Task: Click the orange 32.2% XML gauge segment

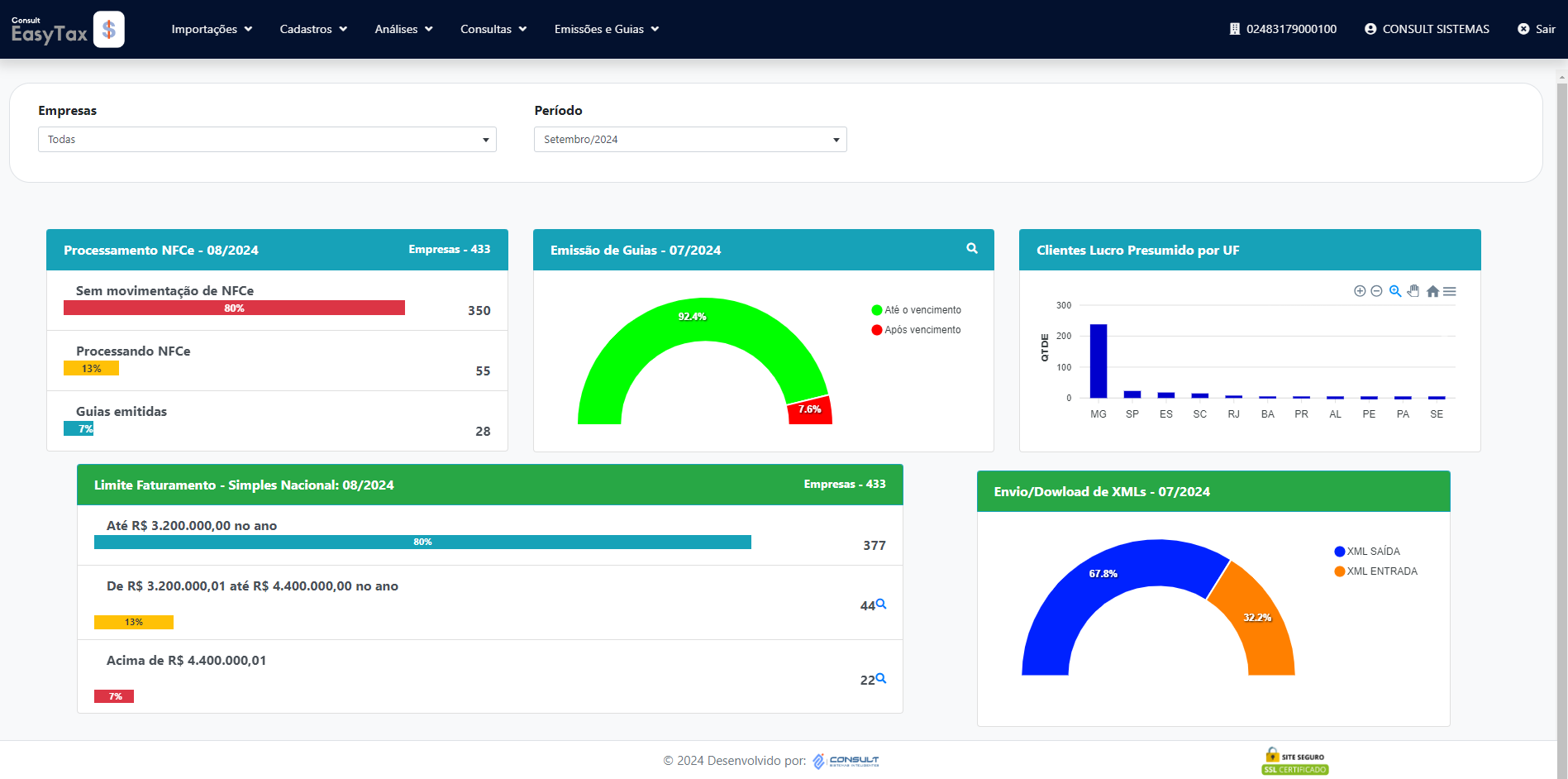Action: [x=1257, y=618]
